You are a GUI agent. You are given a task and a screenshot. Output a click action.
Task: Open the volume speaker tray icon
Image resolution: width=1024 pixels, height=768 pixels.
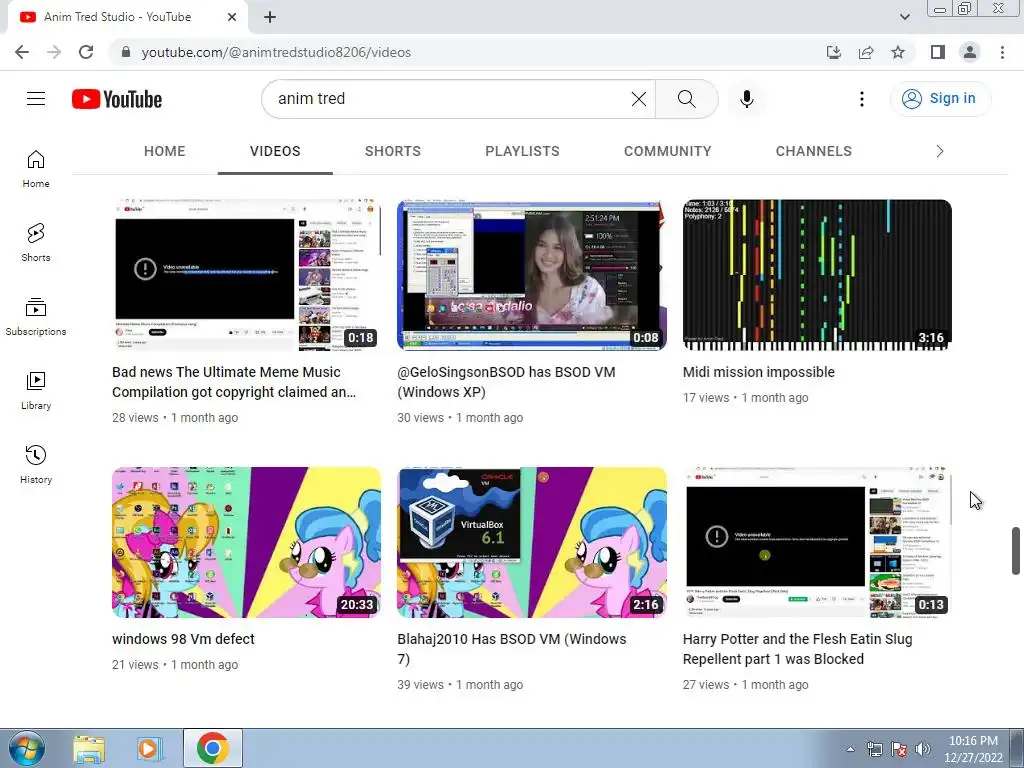tap(923, 749)
